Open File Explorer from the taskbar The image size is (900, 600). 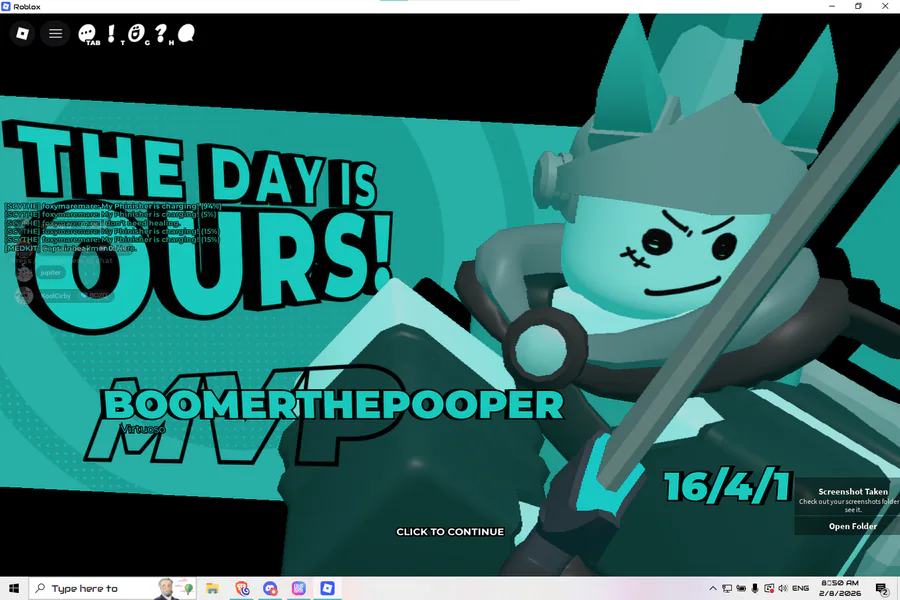point(212,589)
